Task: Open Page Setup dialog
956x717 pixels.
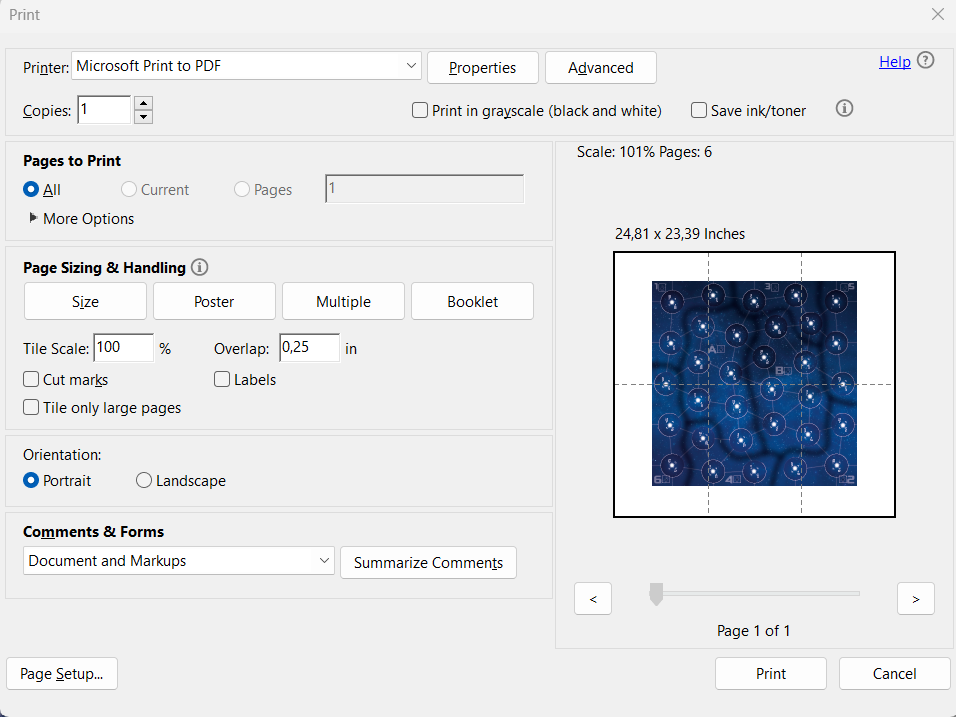Action: tap(62, 674)
